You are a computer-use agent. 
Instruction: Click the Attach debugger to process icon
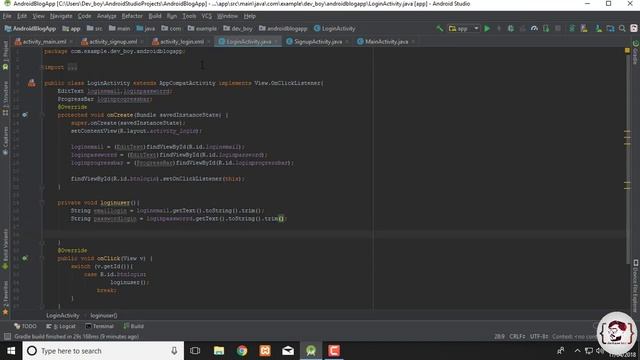(546, 29)
